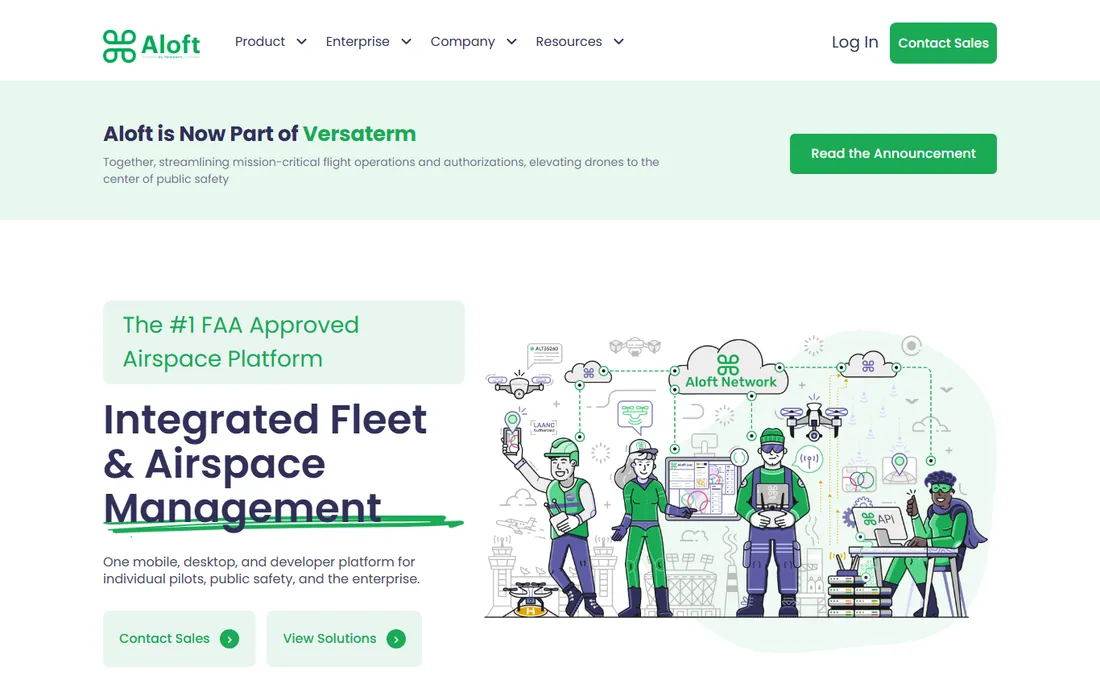The width and height of the screenshot is (1100, 688).
Task: Click the Integrated Fleet & Airspace Management heading
Action: pos(265,464)
